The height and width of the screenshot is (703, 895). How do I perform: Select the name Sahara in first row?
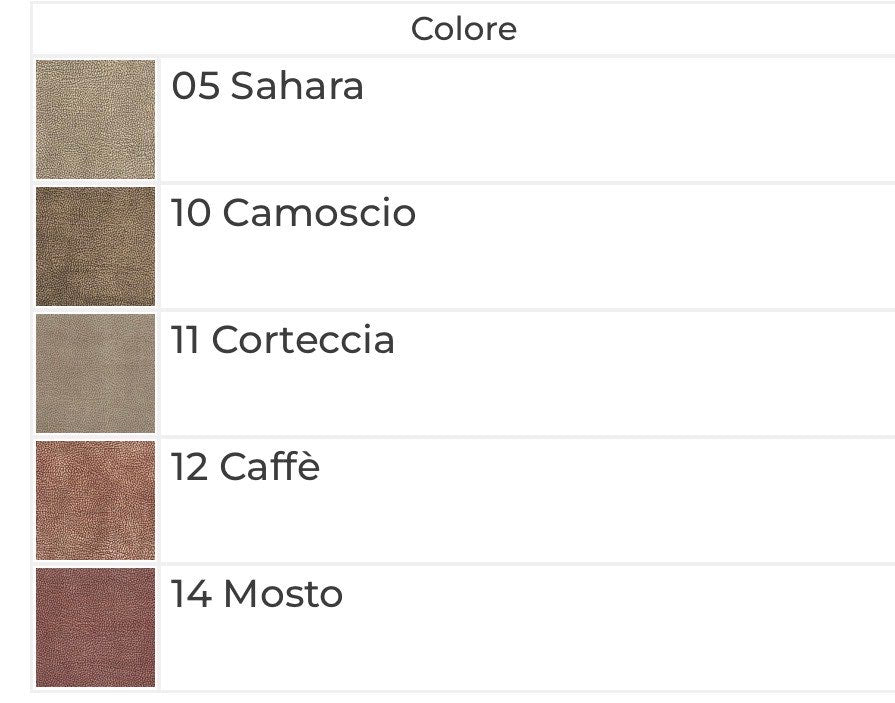pyautogui.click(x=297, y=86)
